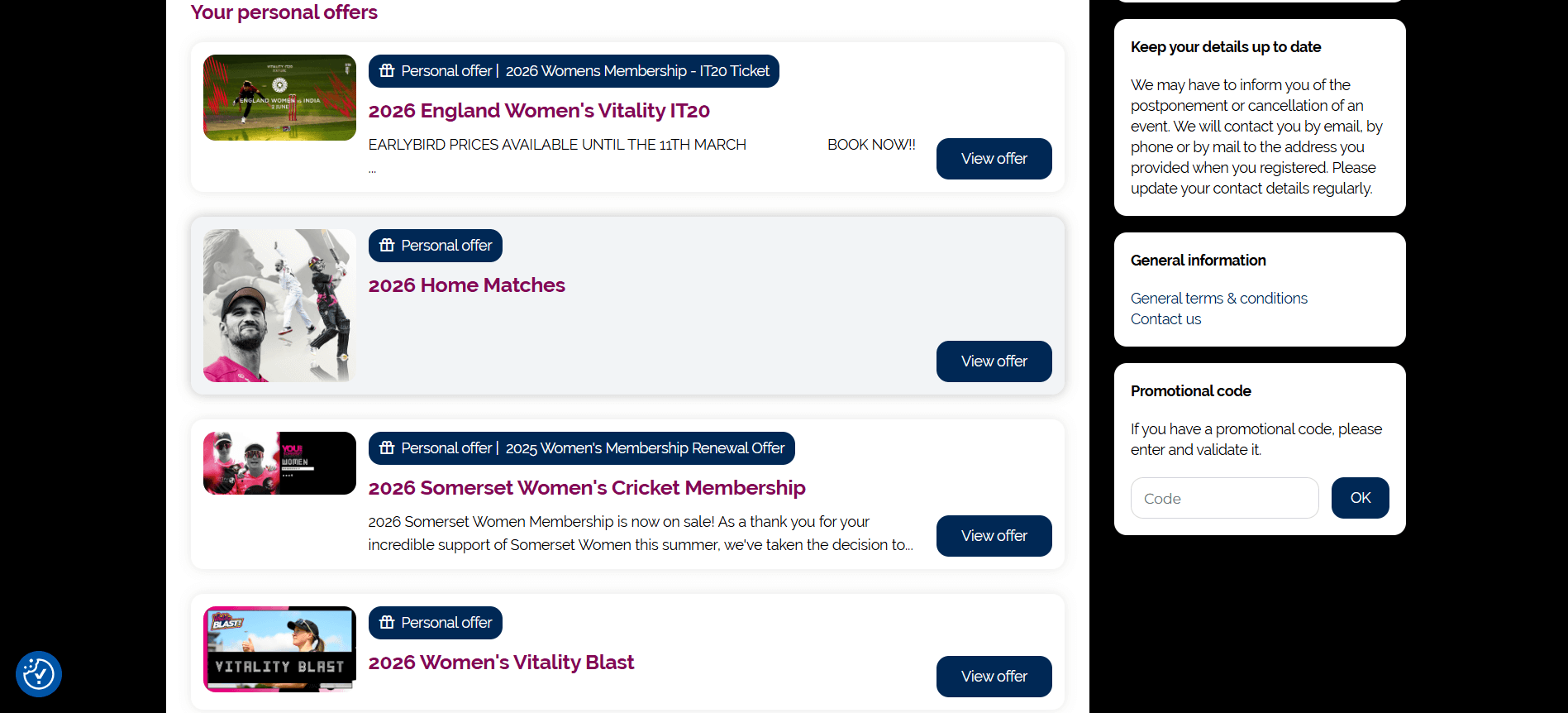
Task: Click gift icon on Women's Vitality Blast badge
Action: click(x=387, y=623)
